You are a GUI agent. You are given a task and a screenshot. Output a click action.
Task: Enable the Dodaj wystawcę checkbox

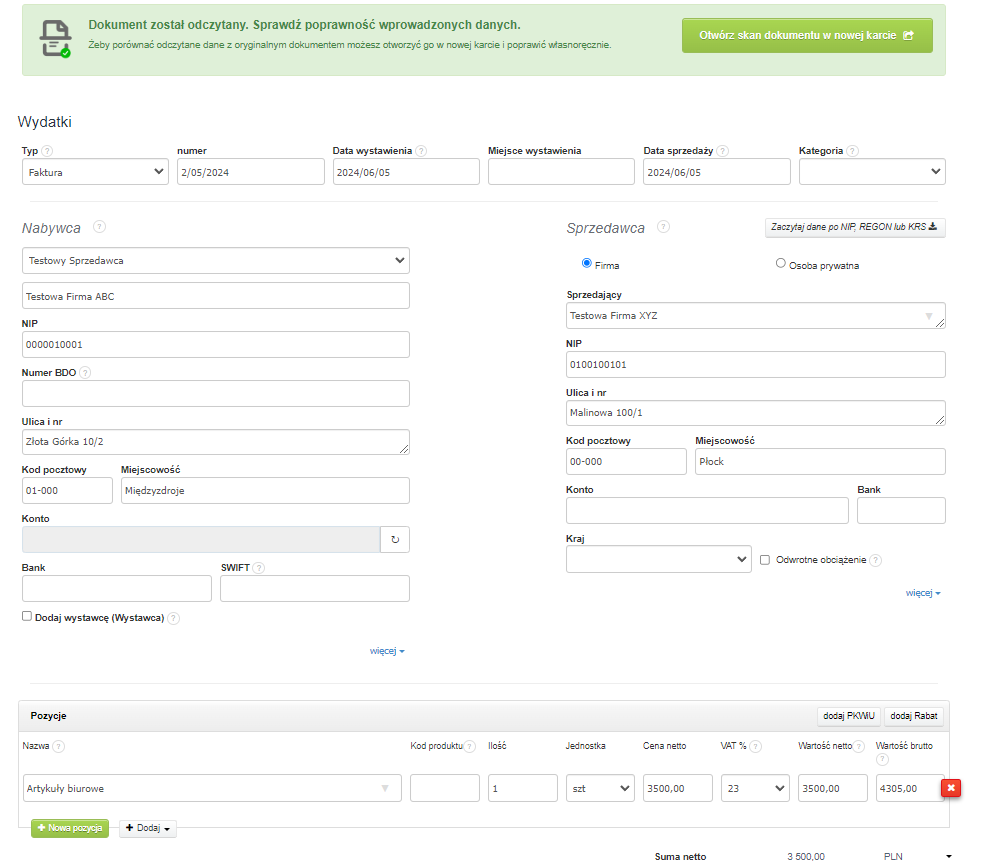(x=27, y=617)
